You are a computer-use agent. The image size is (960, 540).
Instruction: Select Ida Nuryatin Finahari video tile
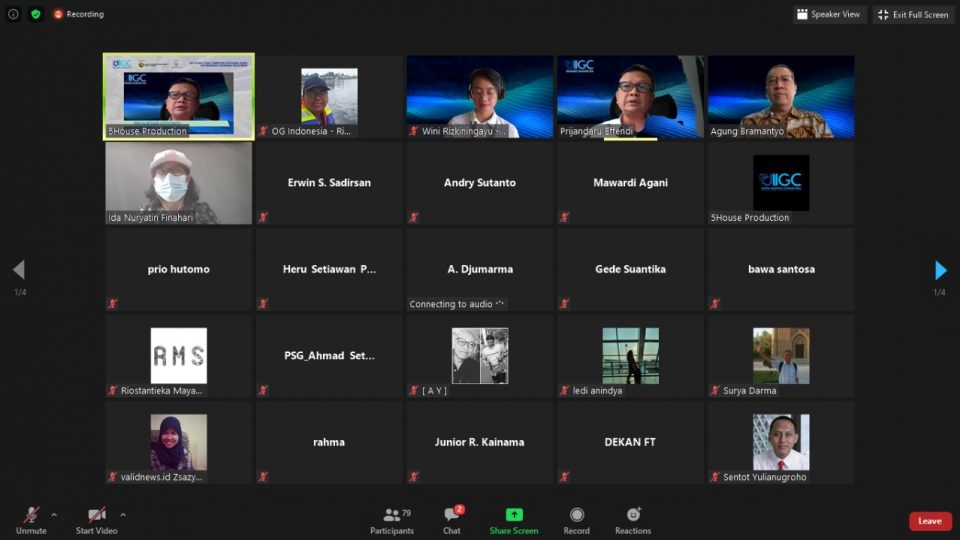(178, 183)
